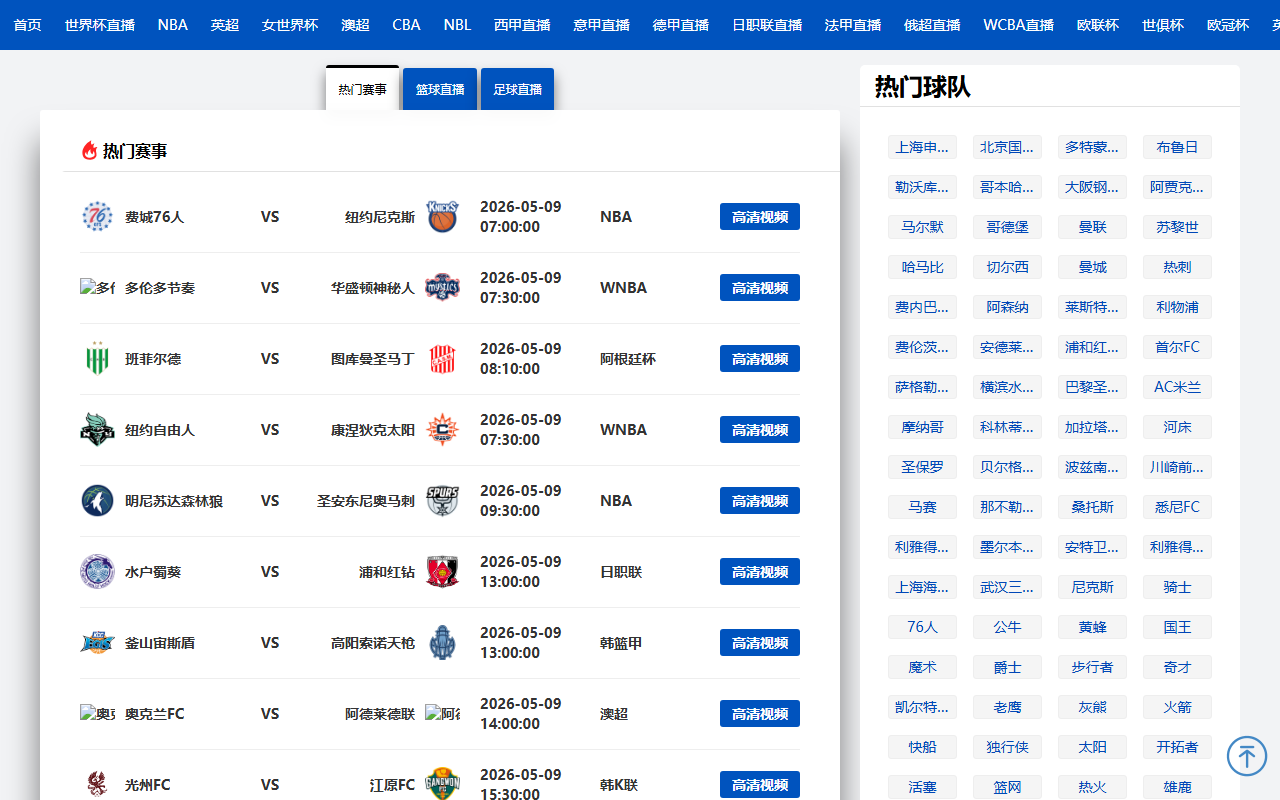
Task: Open the 马尔默 team tag
Action: click(922, 227)
